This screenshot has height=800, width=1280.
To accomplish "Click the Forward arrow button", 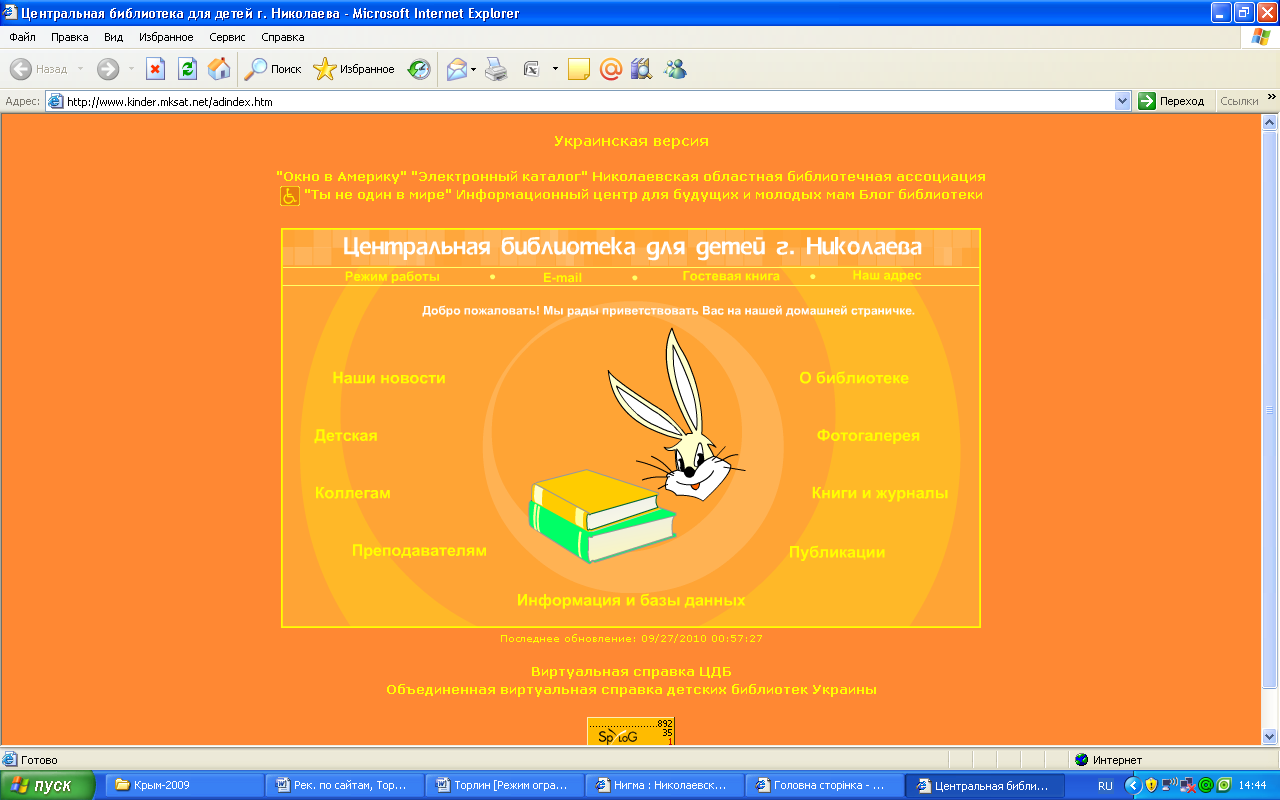I will [x=107, y=69].
